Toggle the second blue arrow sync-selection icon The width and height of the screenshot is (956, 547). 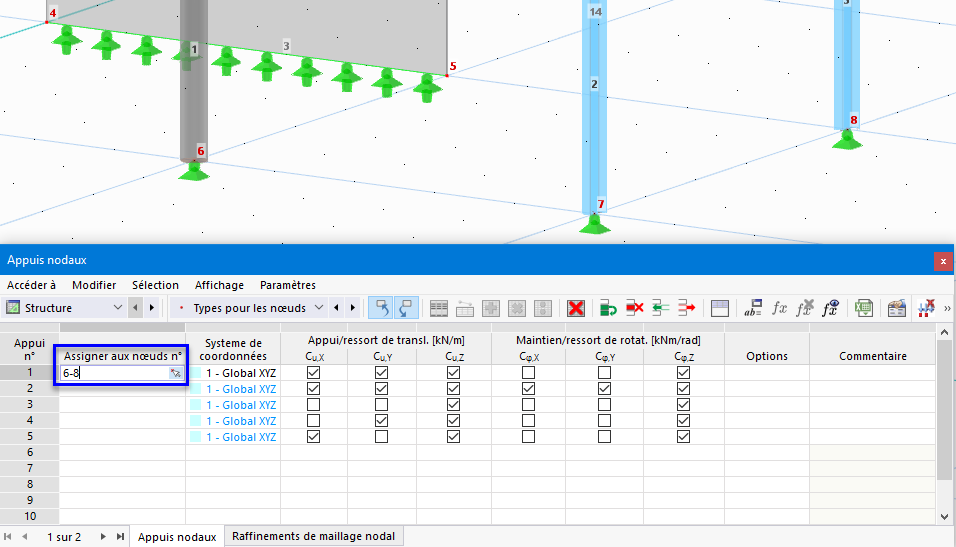[x=406, y=308]
